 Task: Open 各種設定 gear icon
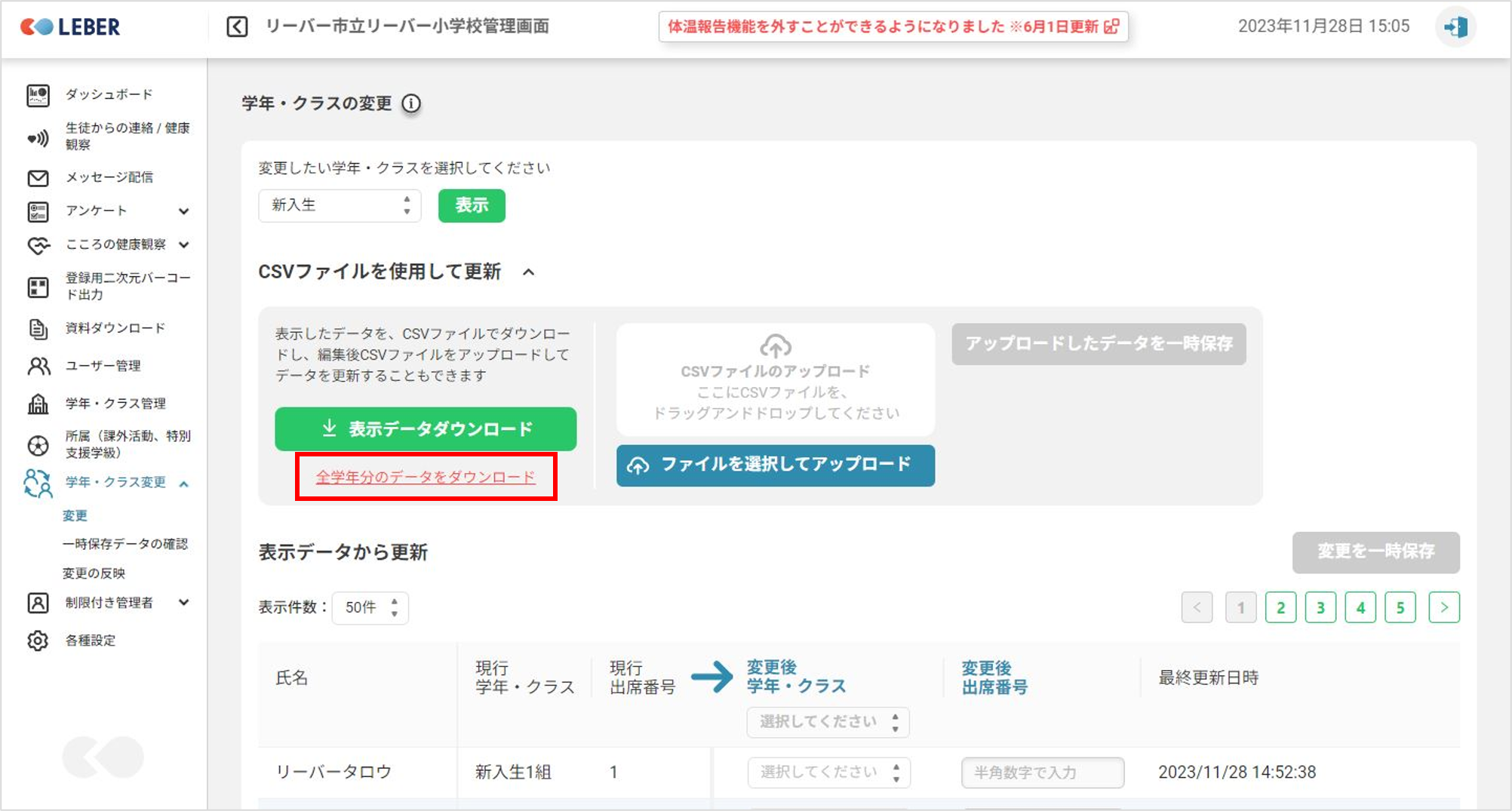point(38,641)
